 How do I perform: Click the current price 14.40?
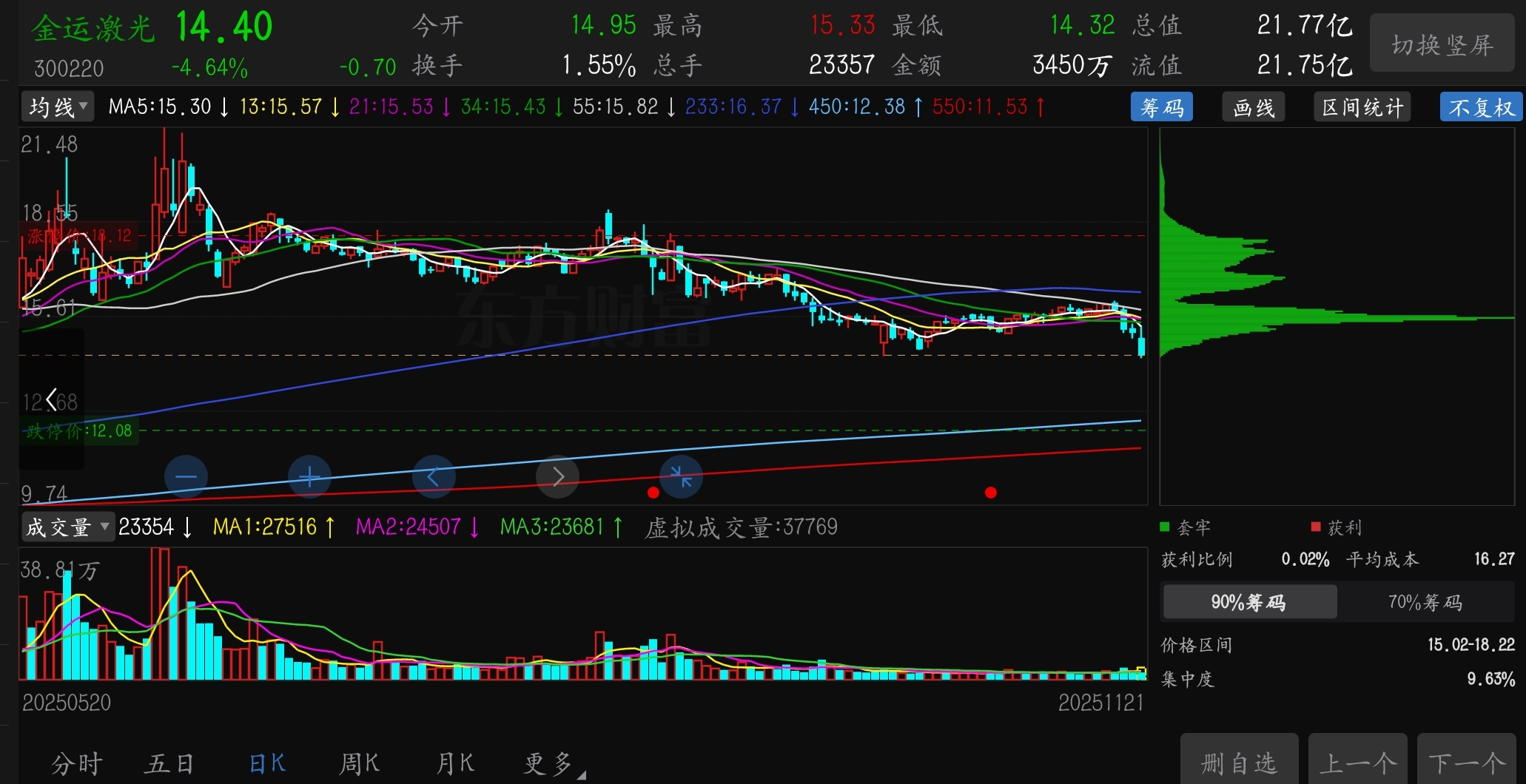click(224, 27)
